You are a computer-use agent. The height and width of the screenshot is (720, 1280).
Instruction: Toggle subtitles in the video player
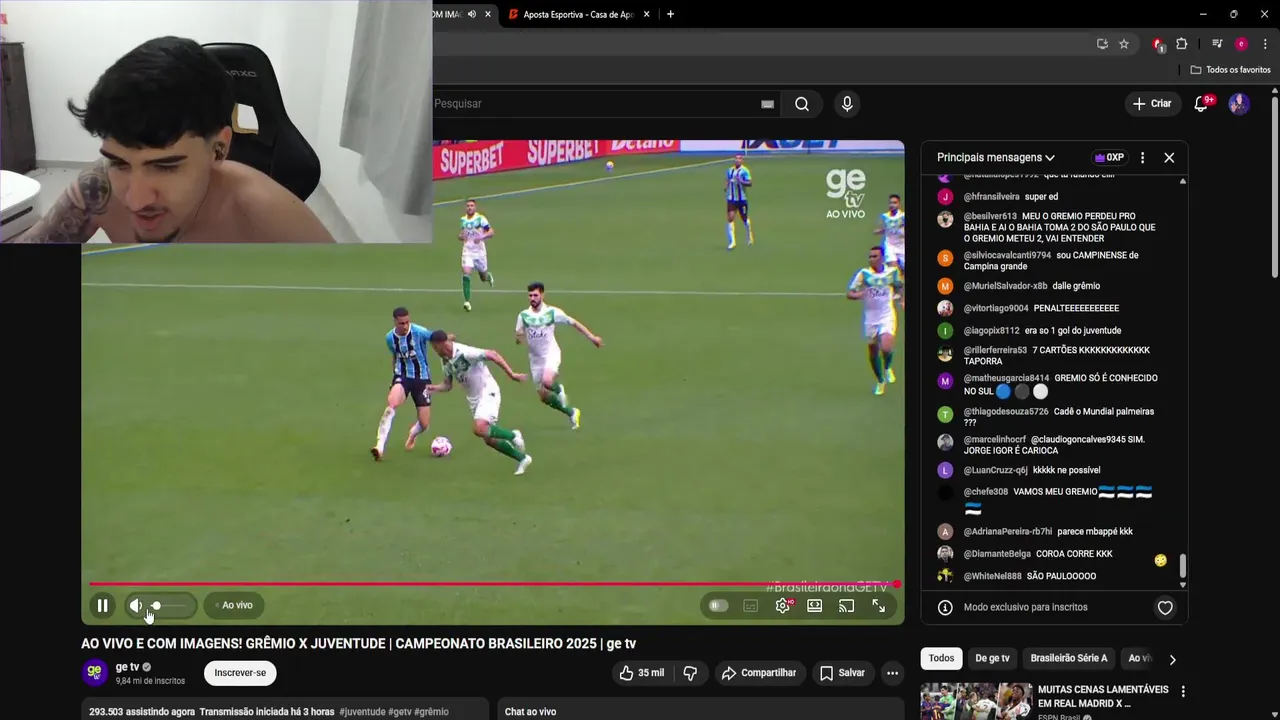pos(751,605)
